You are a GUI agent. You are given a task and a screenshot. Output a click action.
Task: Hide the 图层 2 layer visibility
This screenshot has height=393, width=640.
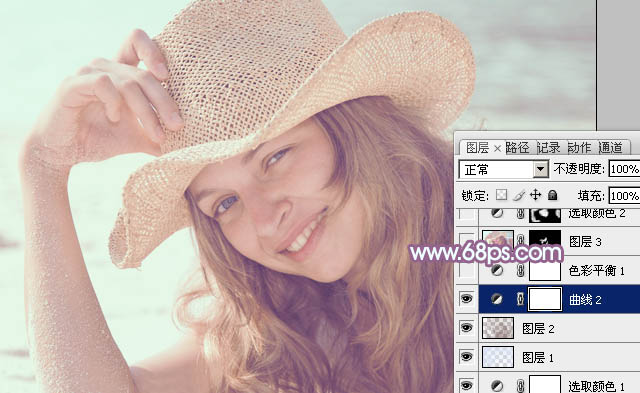[467, 328]
